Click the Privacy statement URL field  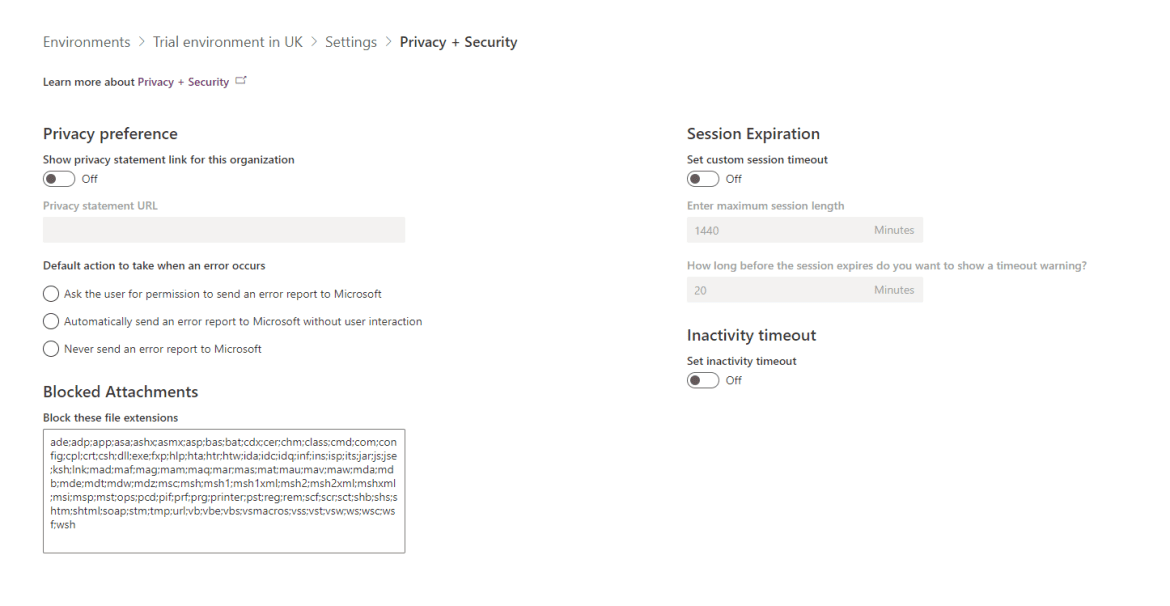[224, 230]
